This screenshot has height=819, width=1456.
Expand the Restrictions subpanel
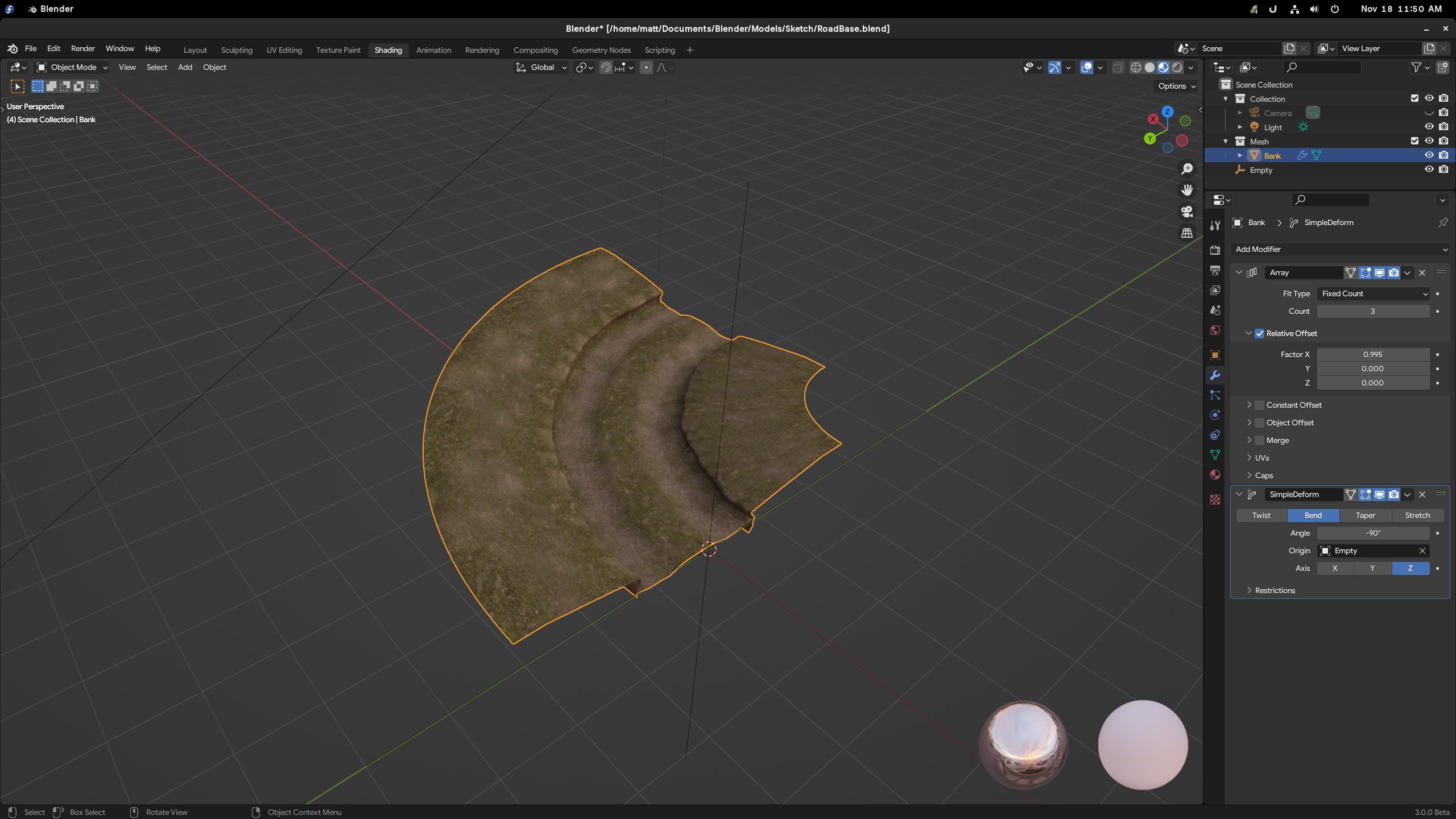pyautogui.click(x=1249, y=590)
